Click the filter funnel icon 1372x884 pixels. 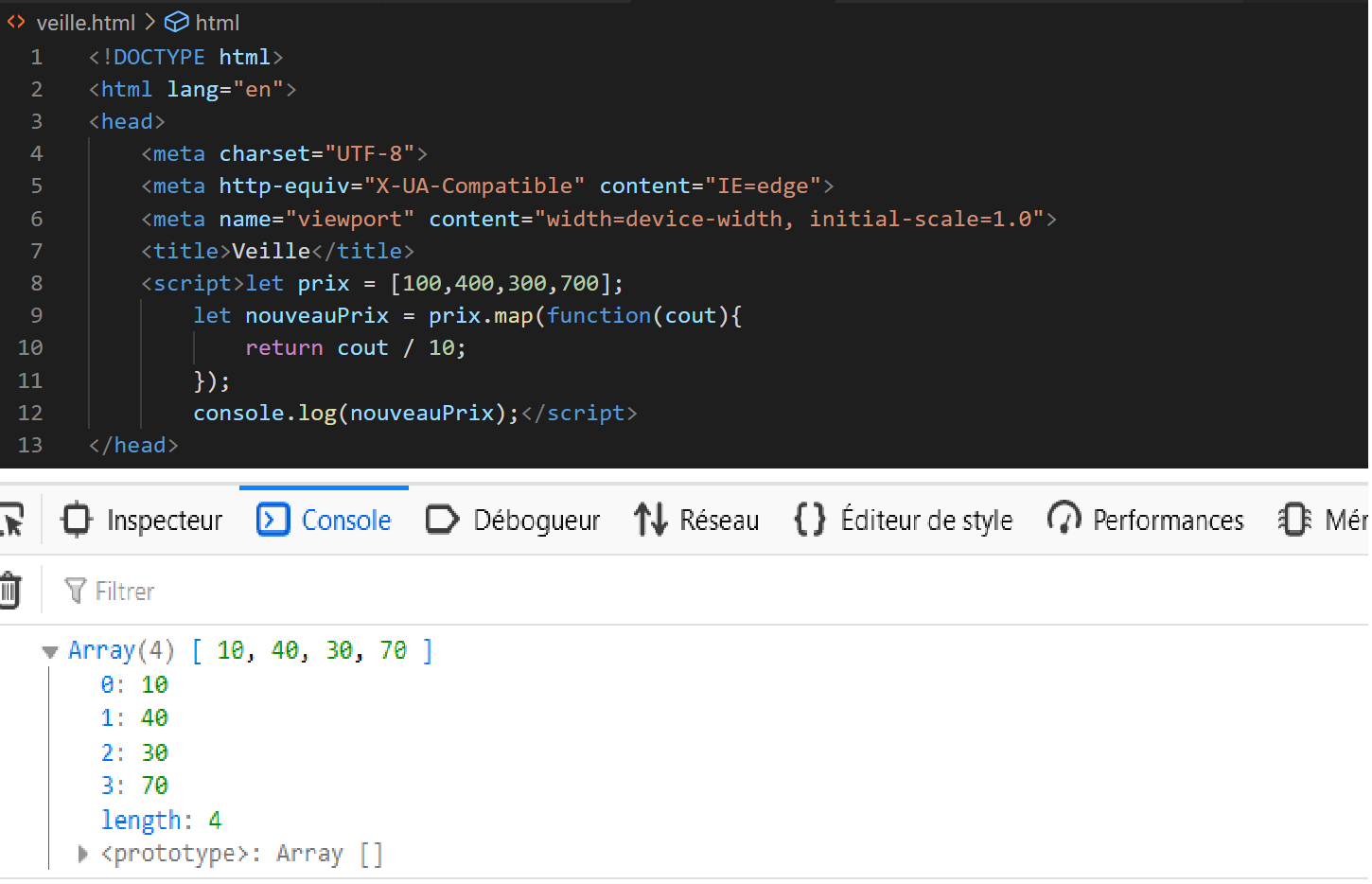coord(76,591)
